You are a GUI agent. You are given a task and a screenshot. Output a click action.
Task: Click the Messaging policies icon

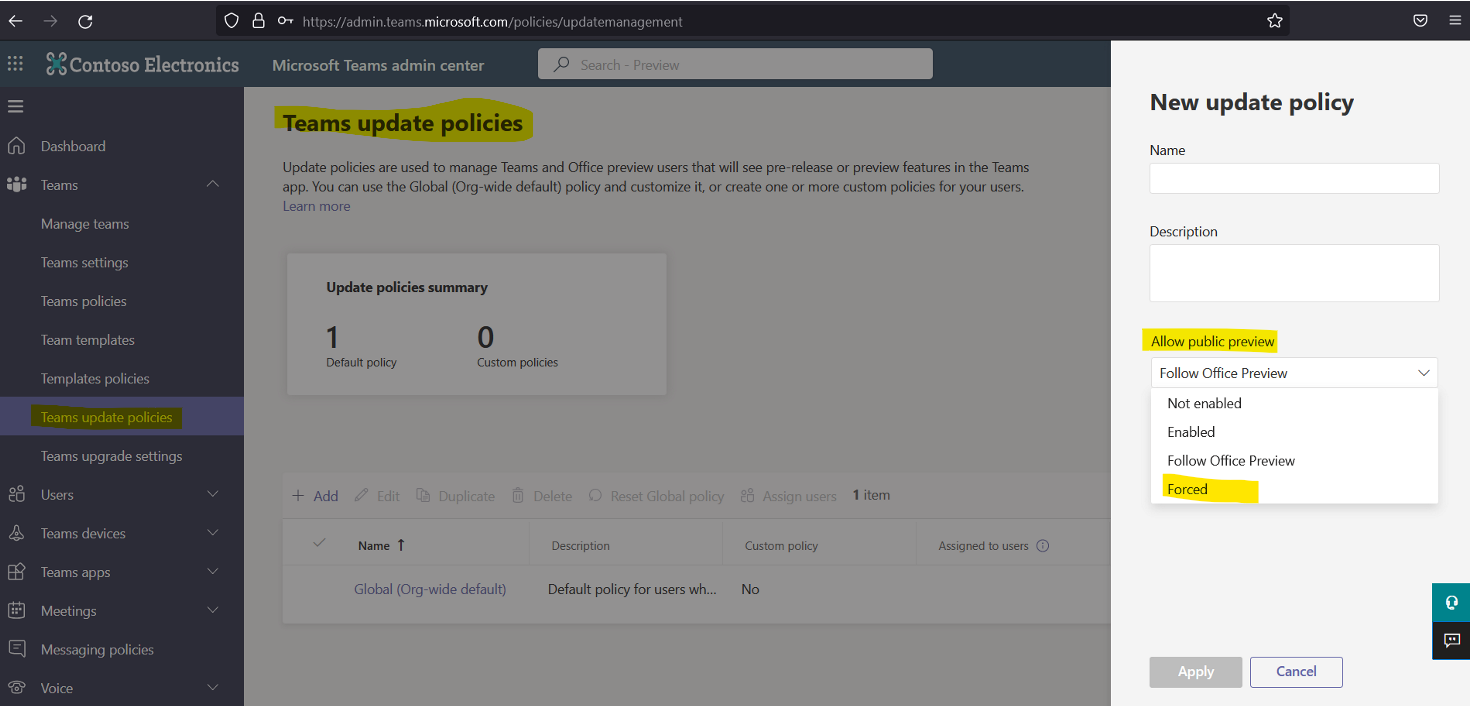point(16,649)
